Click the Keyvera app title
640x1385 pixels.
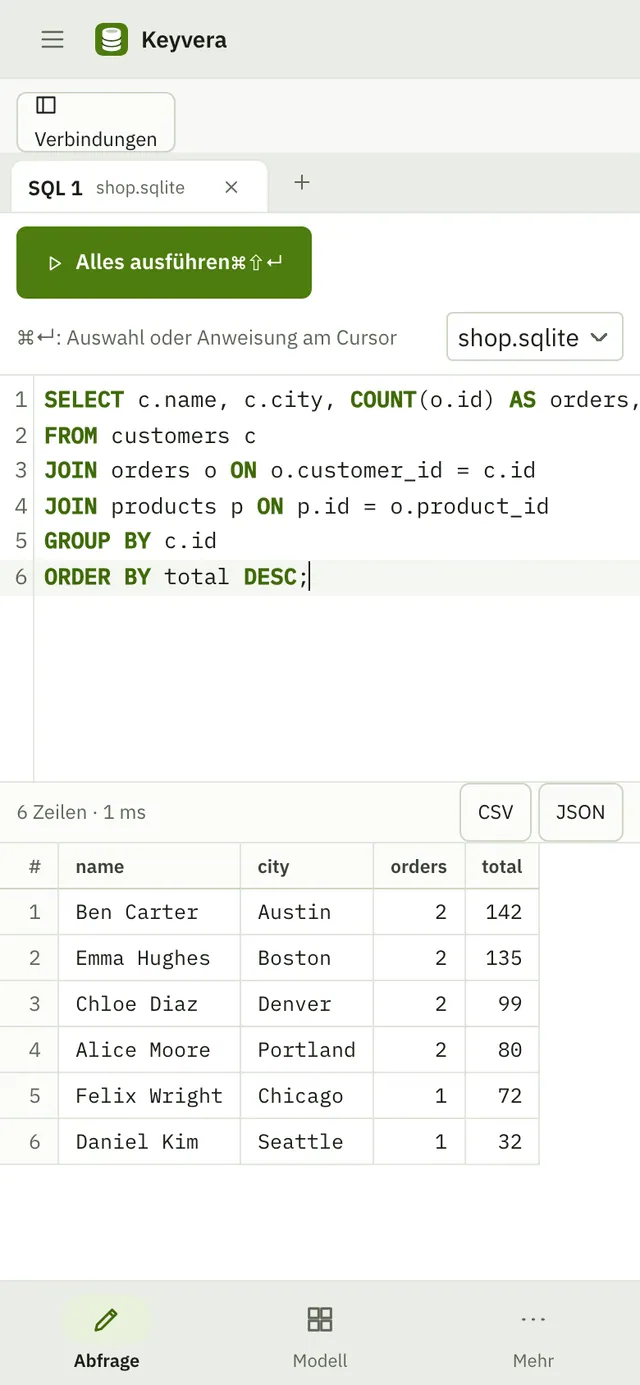(184, 40)
